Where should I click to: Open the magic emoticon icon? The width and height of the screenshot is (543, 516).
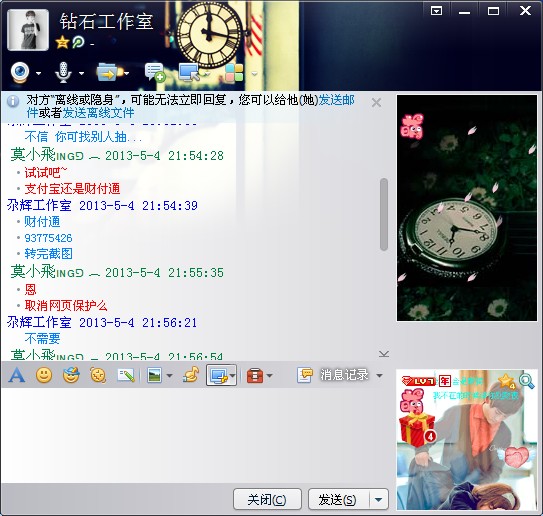[x=71, y=375]
